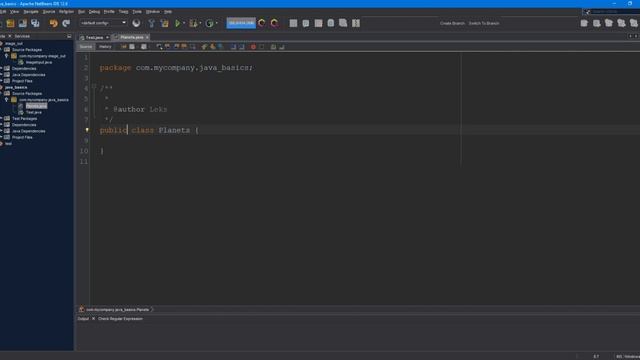Select Planets.java in the project tree
The image size is (640, 360).
tap(36, 106)
